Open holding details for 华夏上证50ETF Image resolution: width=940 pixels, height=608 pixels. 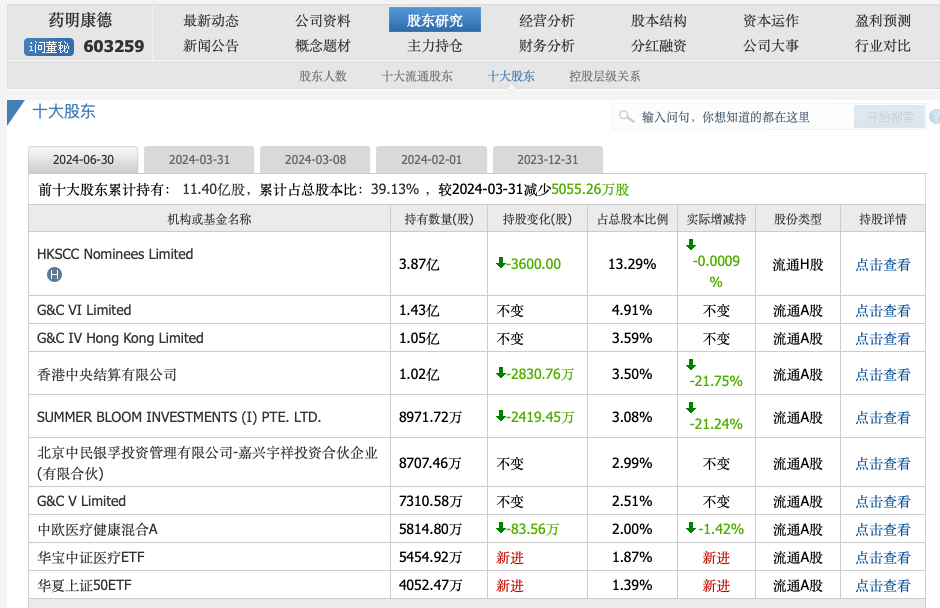pyautogui.click(x=883, y=585)
